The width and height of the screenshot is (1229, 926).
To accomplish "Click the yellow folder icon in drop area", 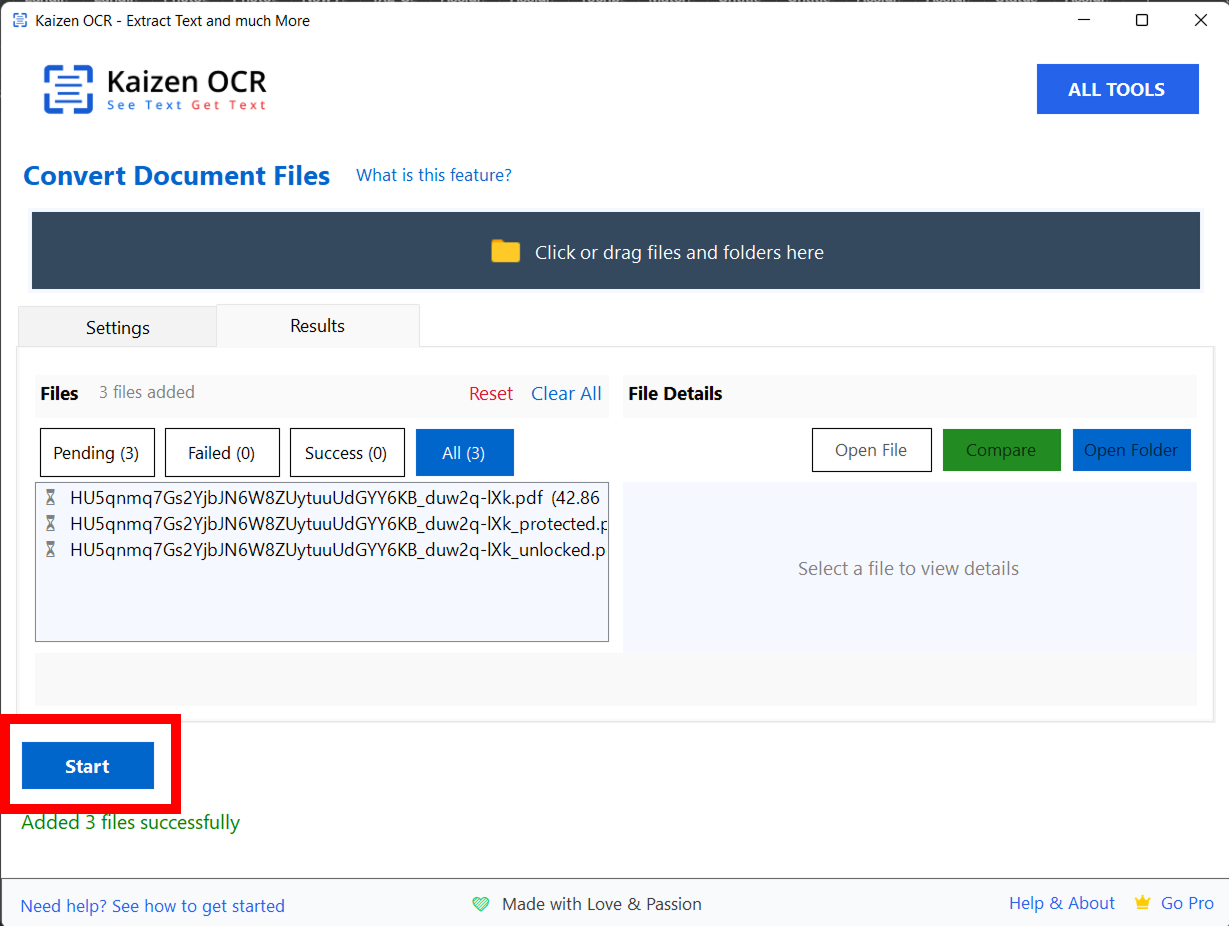I will (505, 252).
